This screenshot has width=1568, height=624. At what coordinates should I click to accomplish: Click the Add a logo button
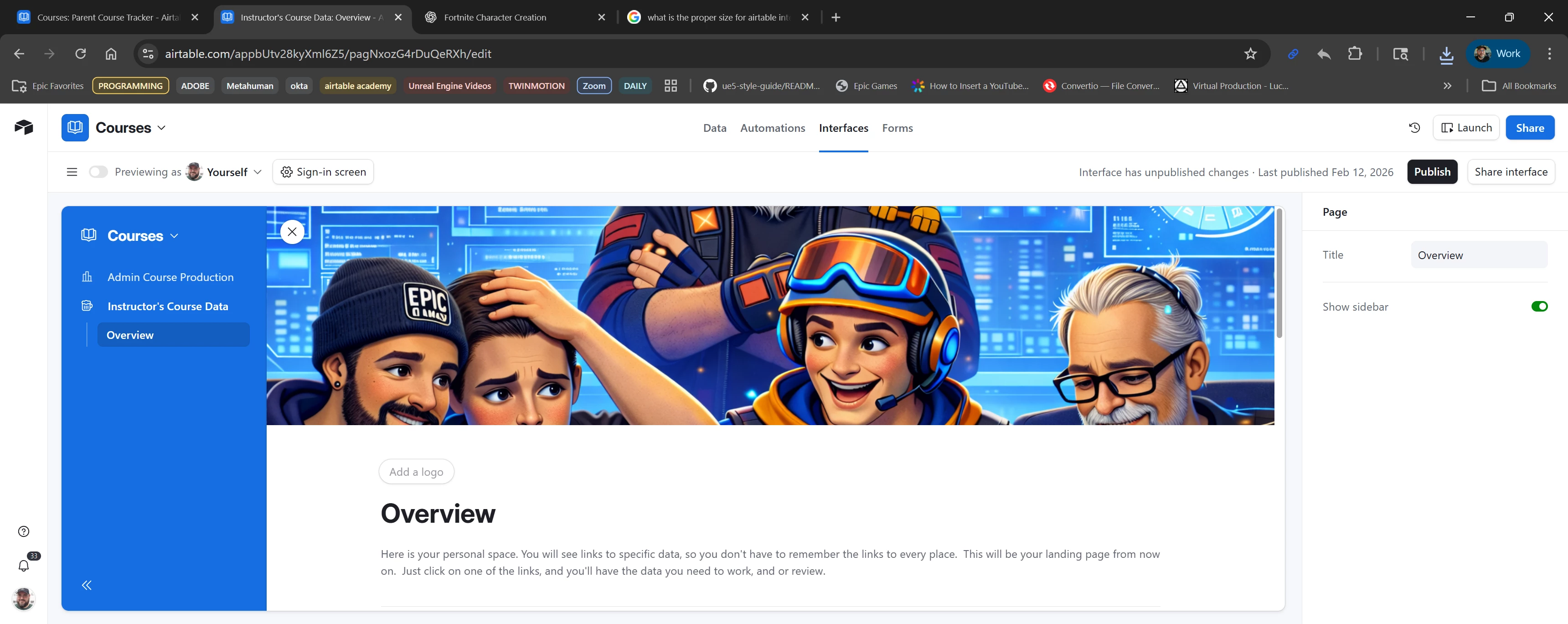point(416,472)
